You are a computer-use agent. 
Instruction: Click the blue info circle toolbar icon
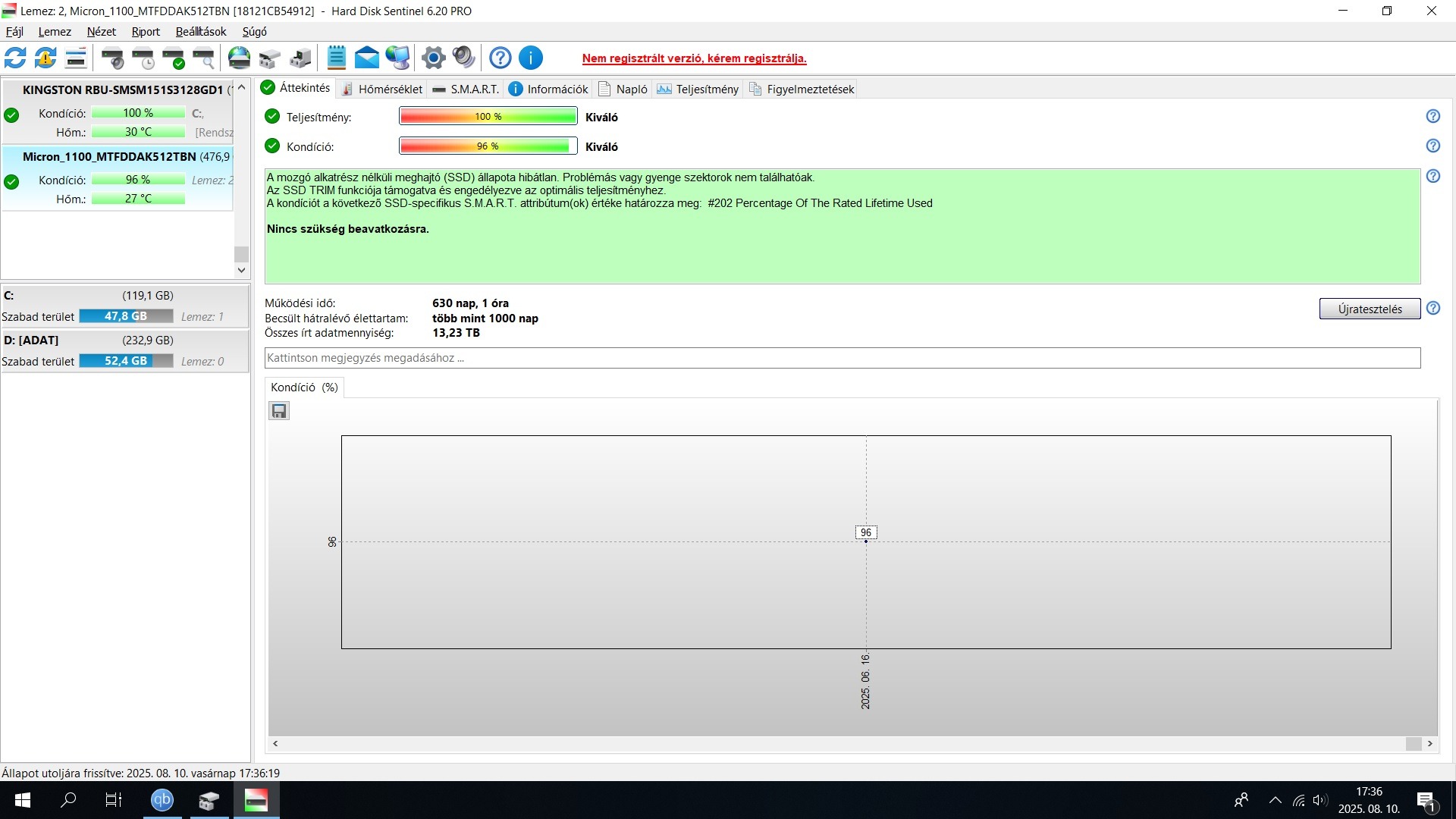pyautogui.click(x=531, y=58)
